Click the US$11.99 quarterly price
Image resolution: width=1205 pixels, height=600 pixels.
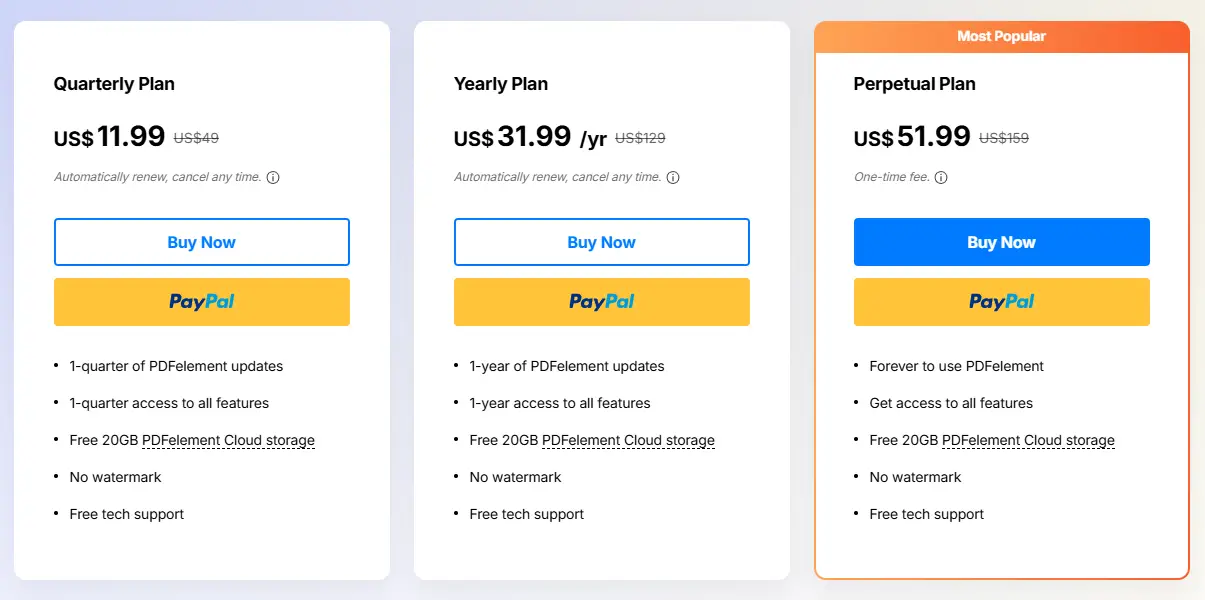(x=110, y=137)
